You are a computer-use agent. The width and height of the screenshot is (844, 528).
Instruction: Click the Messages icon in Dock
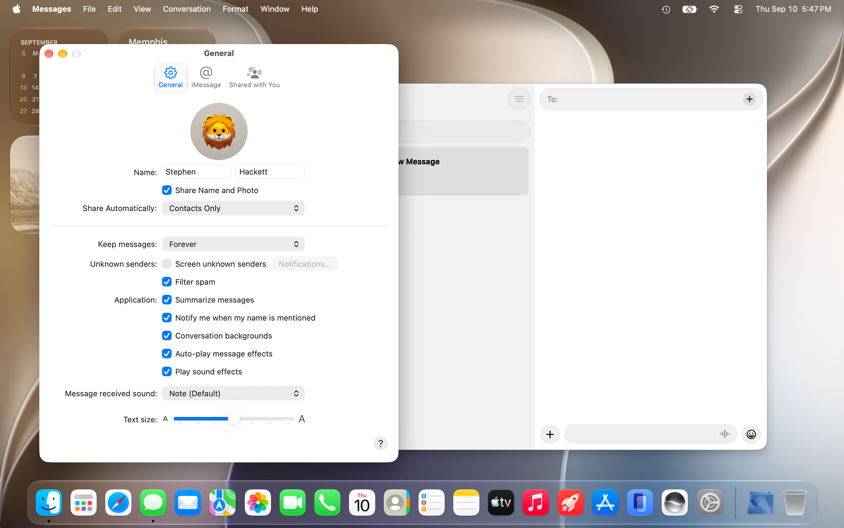(153, 503)
